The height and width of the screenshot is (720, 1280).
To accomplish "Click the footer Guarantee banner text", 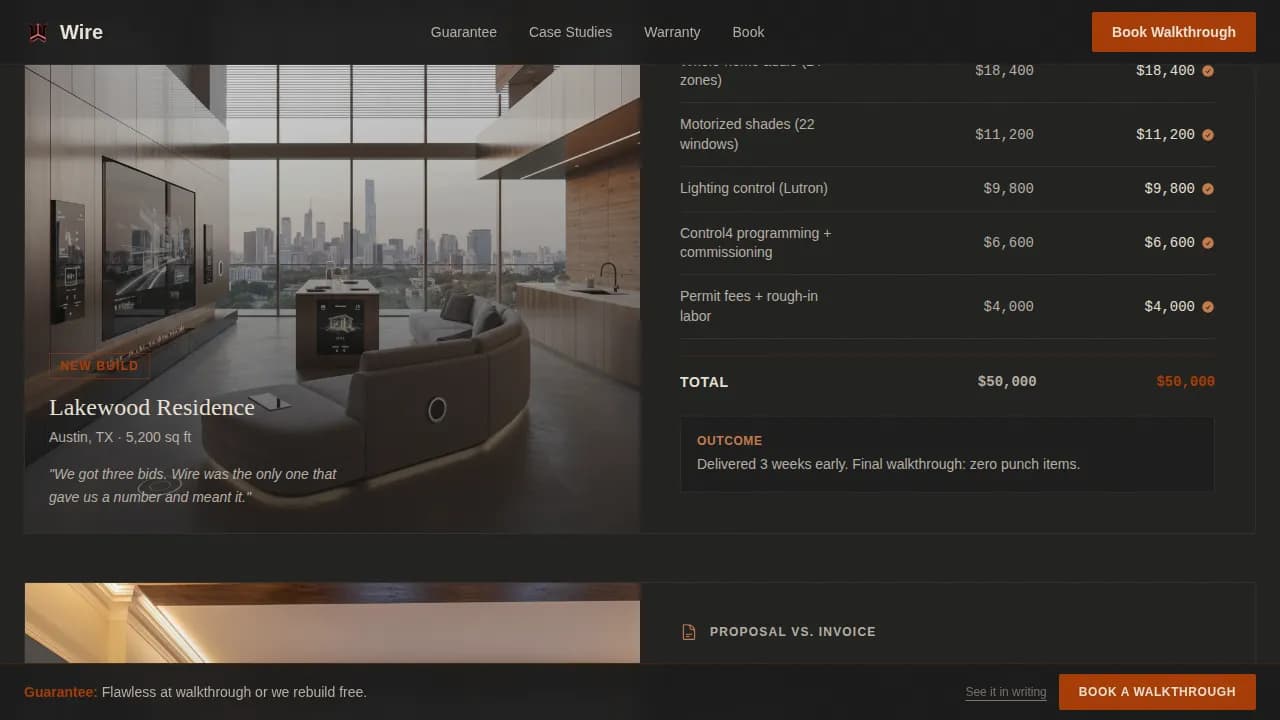I will [x=195, y=692].
